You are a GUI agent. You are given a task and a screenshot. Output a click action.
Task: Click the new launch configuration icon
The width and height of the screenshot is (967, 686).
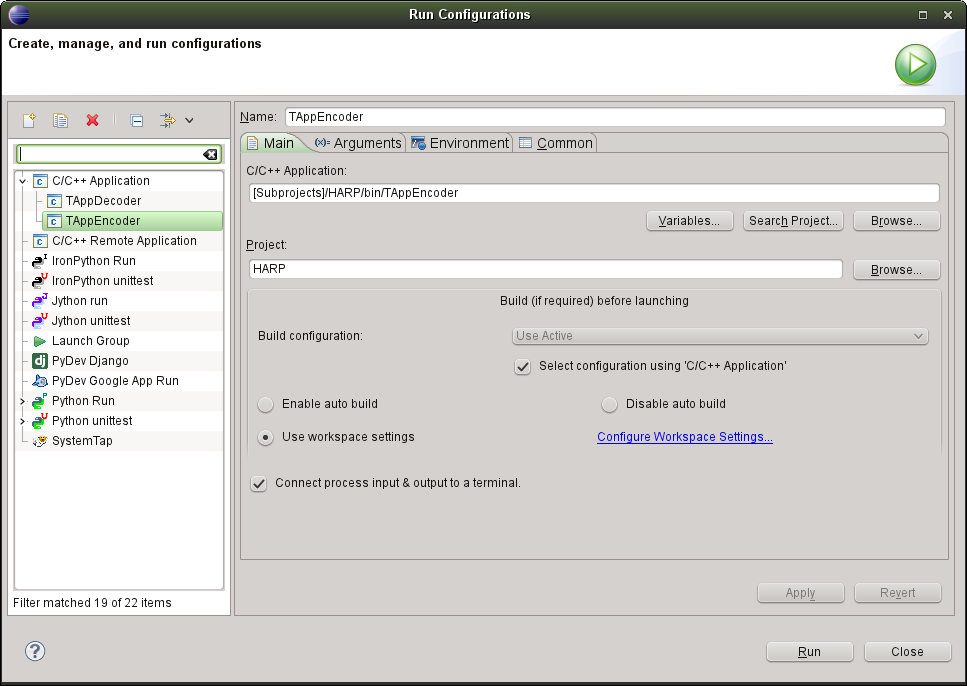[x=30, y=120]
